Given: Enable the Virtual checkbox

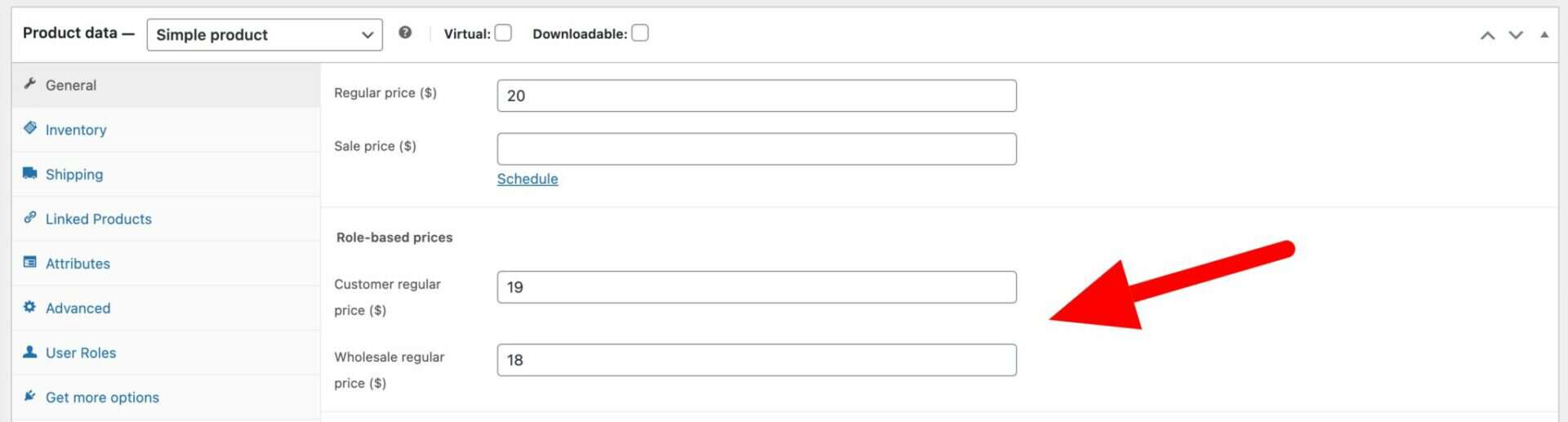Looking at the screenshot, I should [504, 33].
